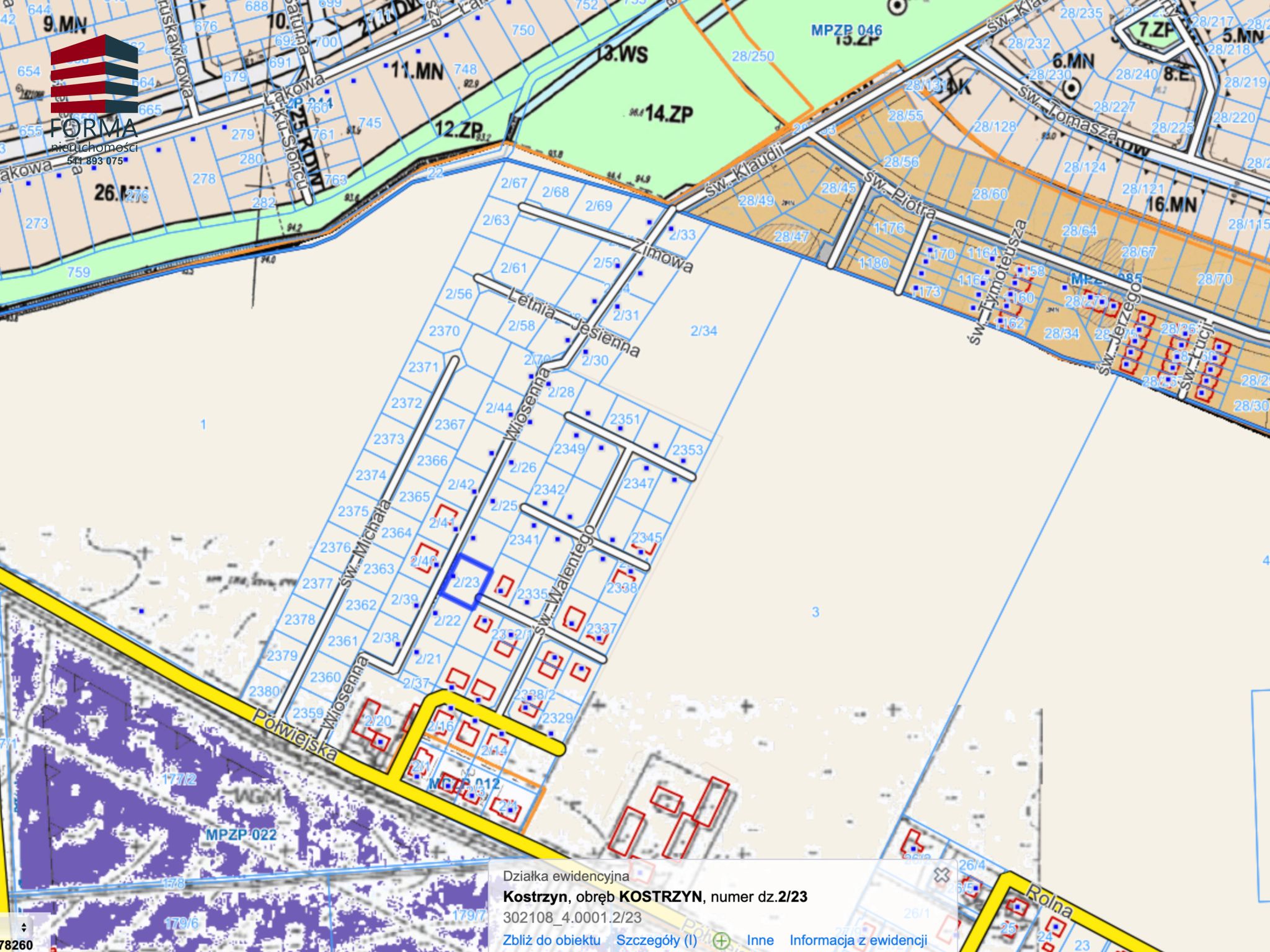This screenshot has width=1270, height=952.
Task: Click the MPZP 046 plan label
Action: (846, 30)
